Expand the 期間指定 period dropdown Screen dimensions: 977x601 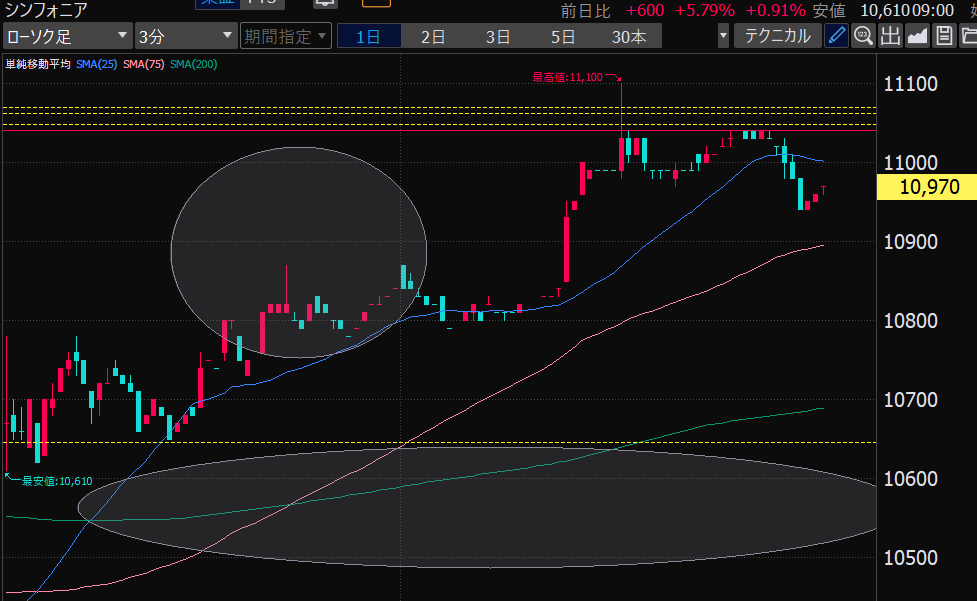pyautogui.click(x=286, y=37)
